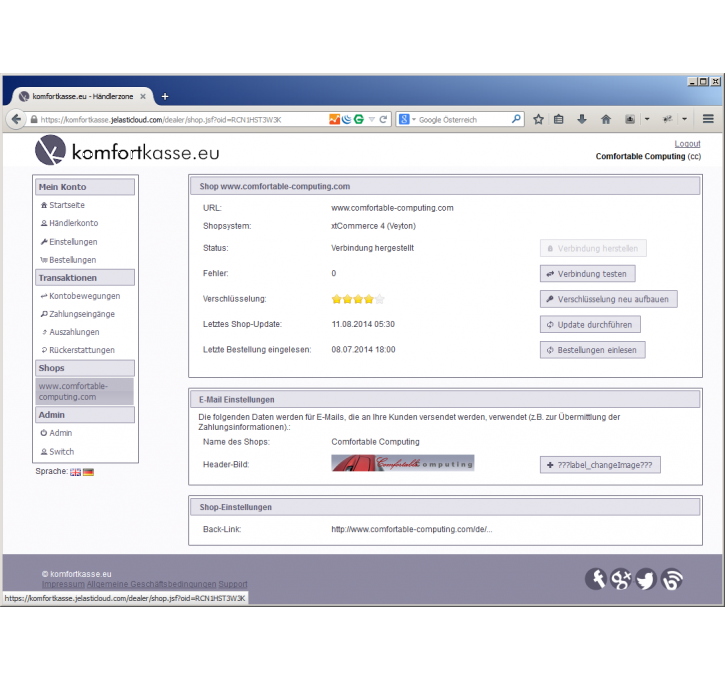Click the Header-Bild thumbnail image

pyautogui.click(x=403, y=463)
